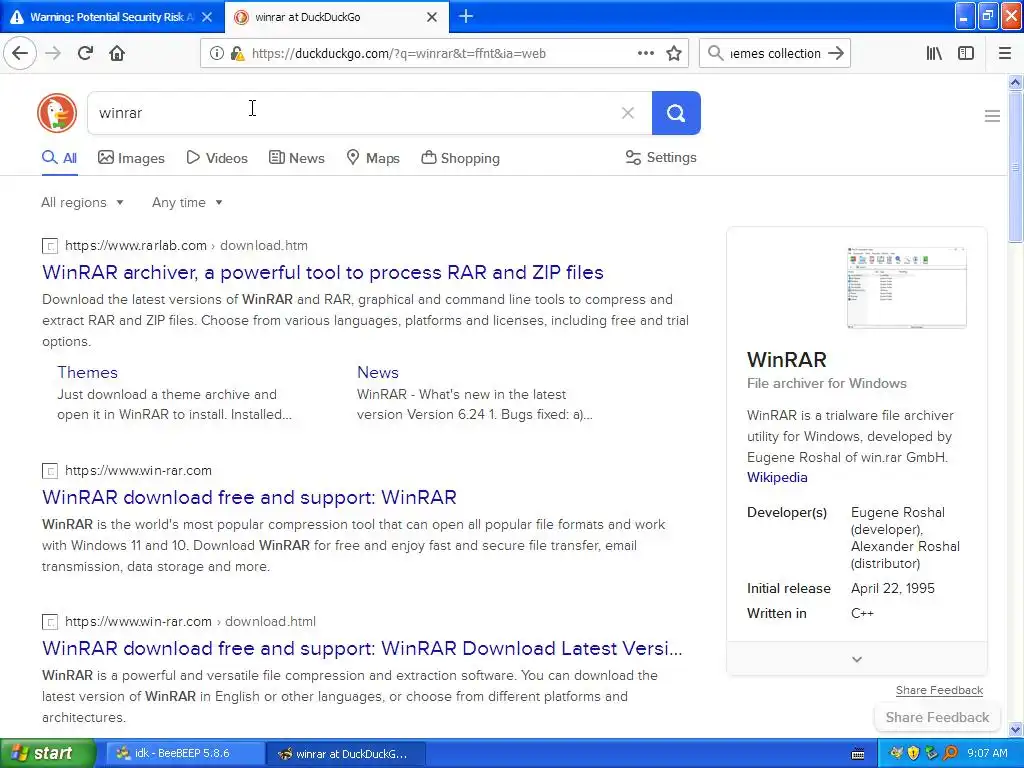The height and width of the screenshot is (768, 1024).
Task: Open DuckDuckGo side menu hamburger
Action: (x=992, y=116)
